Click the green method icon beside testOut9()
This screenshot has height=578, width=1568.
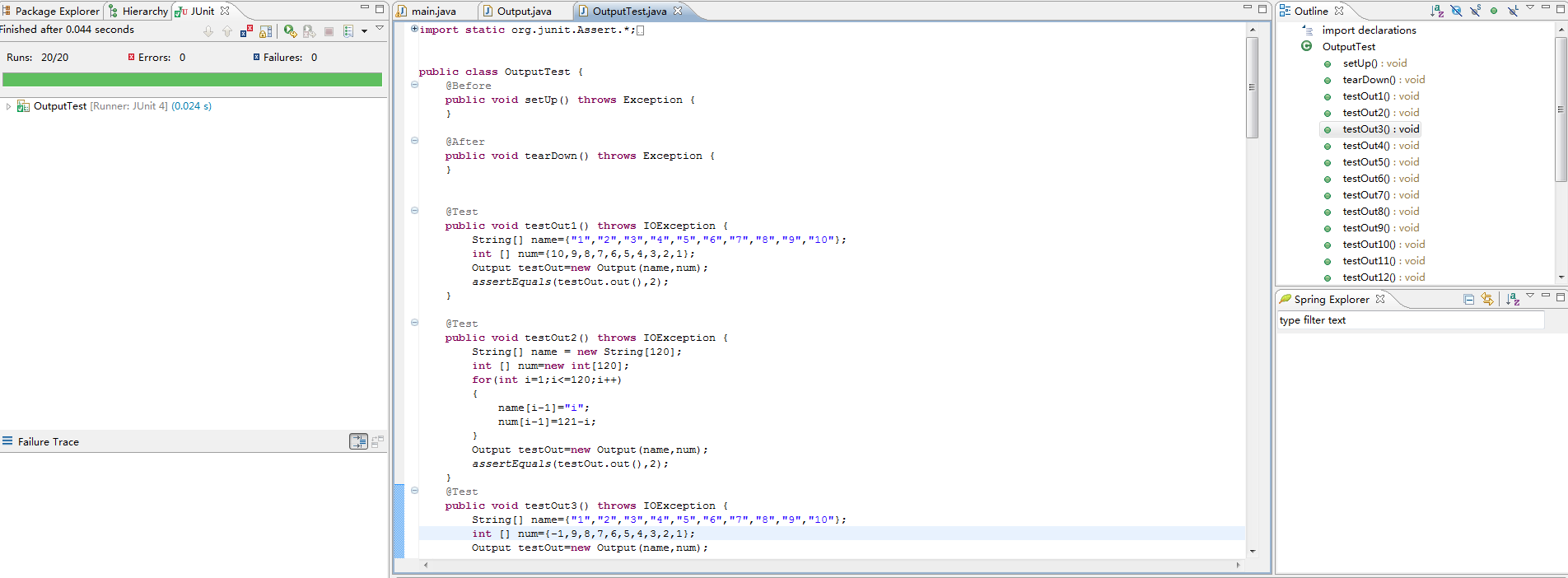(x=1328, y=229)
